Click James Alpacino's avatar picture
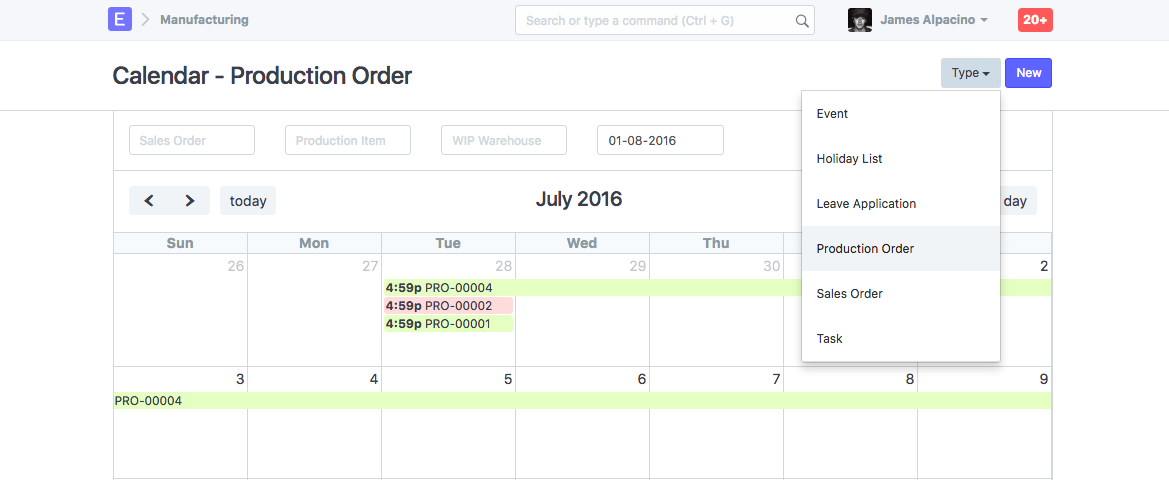This screenshot has height=480, width=1169. [859, 20]
